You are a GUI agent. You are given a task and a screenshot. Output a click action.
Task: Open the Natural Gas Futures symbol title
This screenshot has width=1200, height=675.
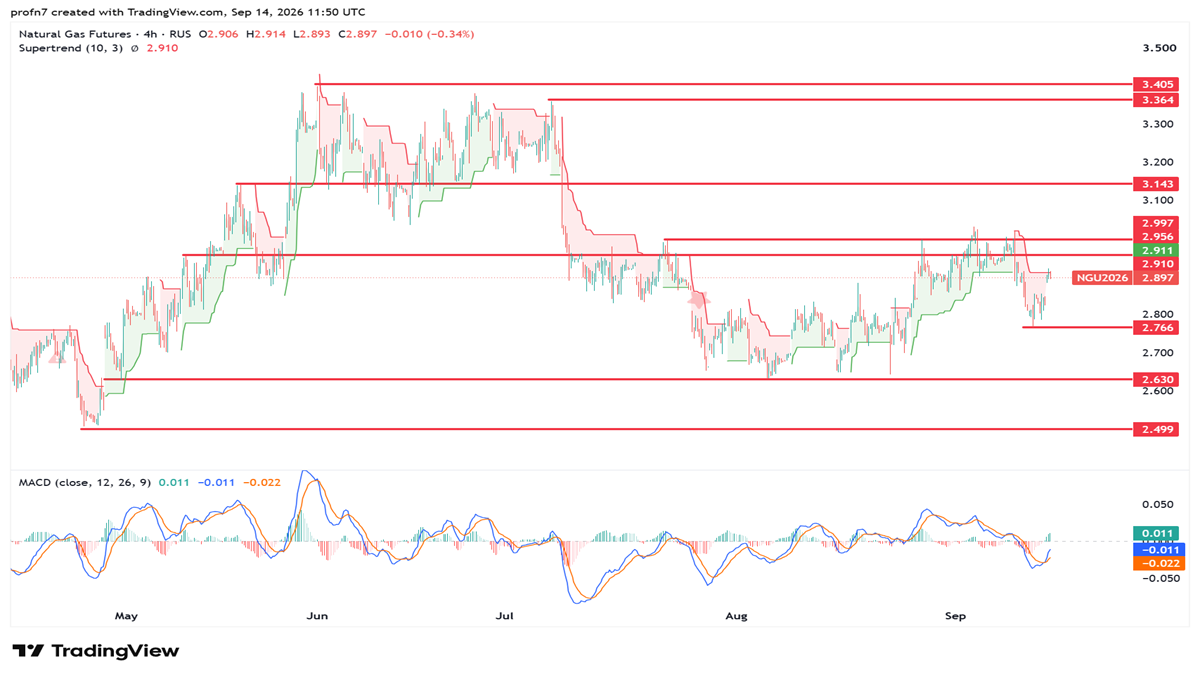[x=73, y=34]
